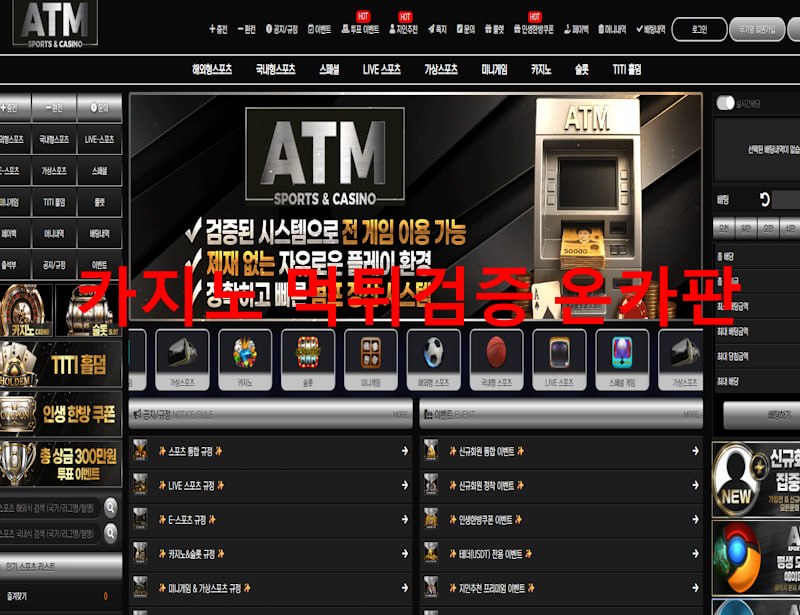Open the 슬롯 slot machine thumbnail

pos(89,310)
